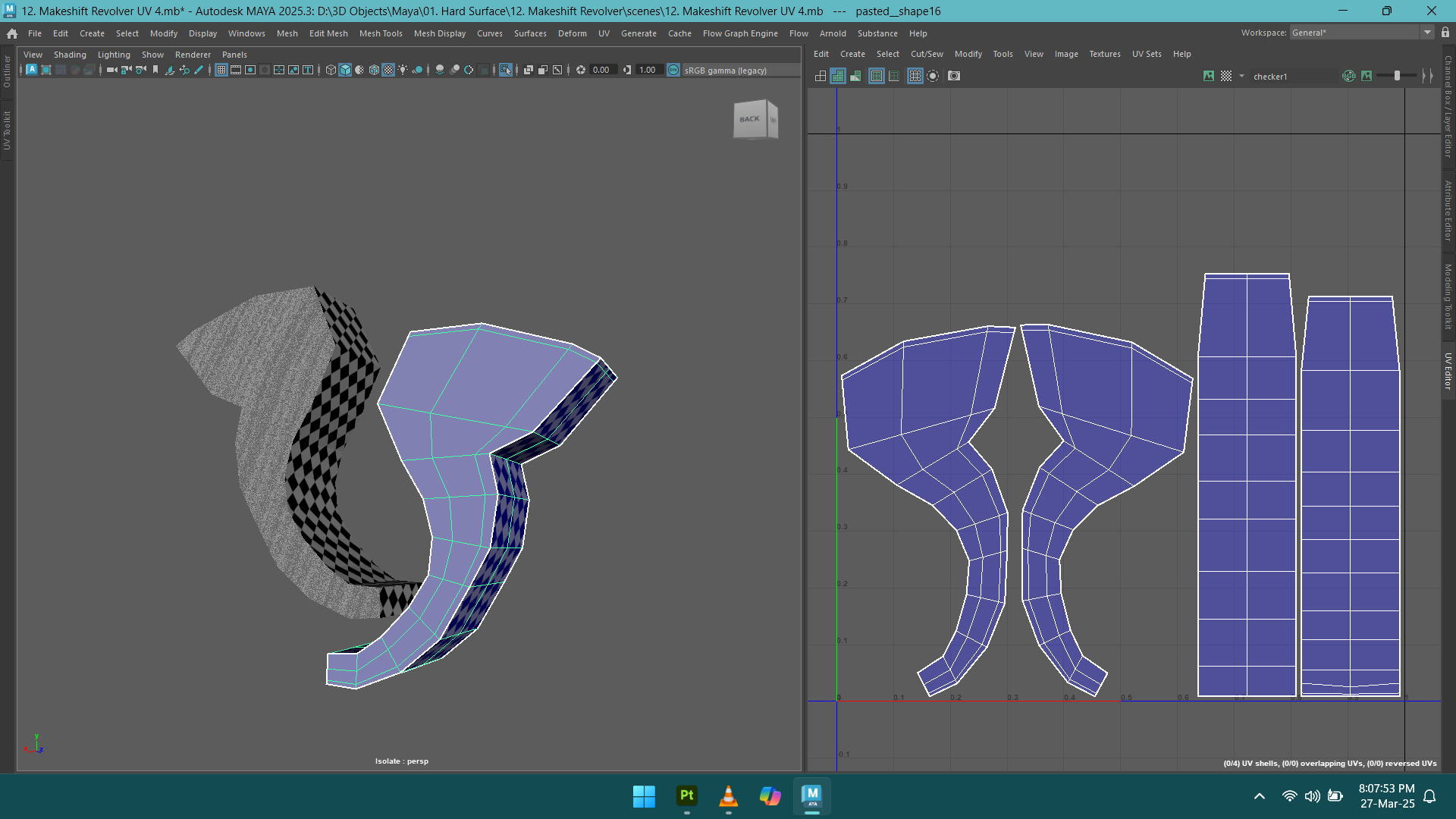Click the tile layout icon in UV Editor toolbar
Image resolution: width=1456 pixels, height=819 pixels.
[x=821, y=76]
